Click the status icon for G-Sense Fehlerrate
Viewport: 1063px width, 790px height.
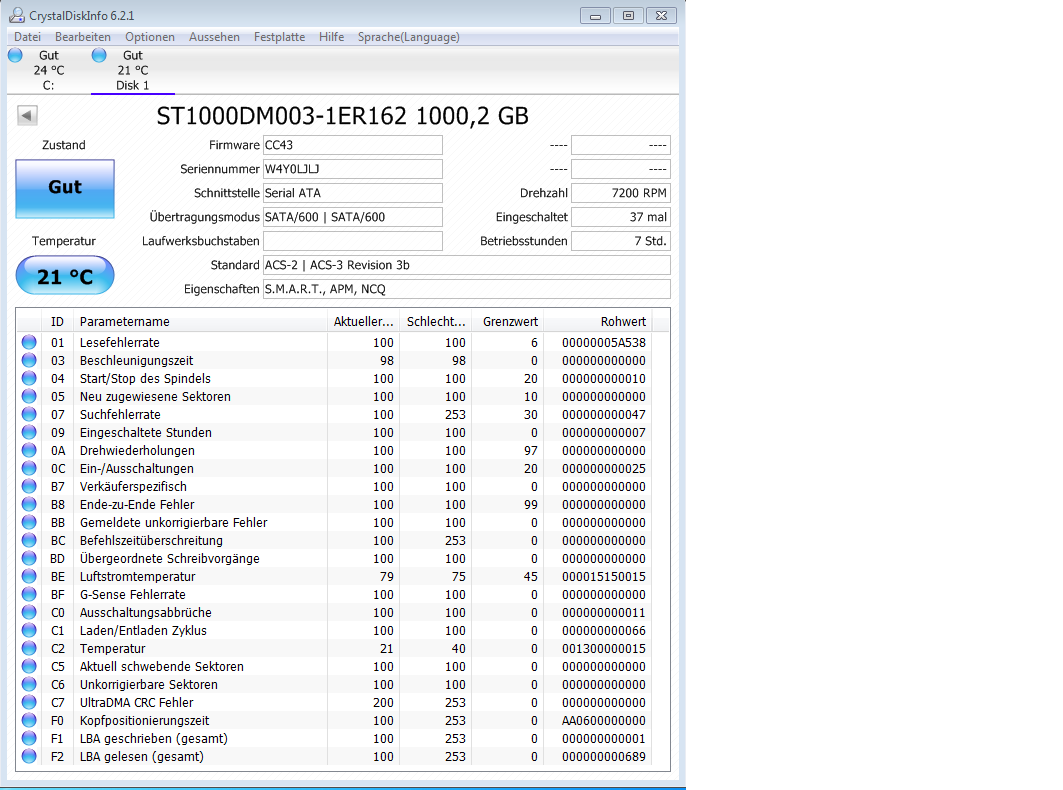point(29,594)
